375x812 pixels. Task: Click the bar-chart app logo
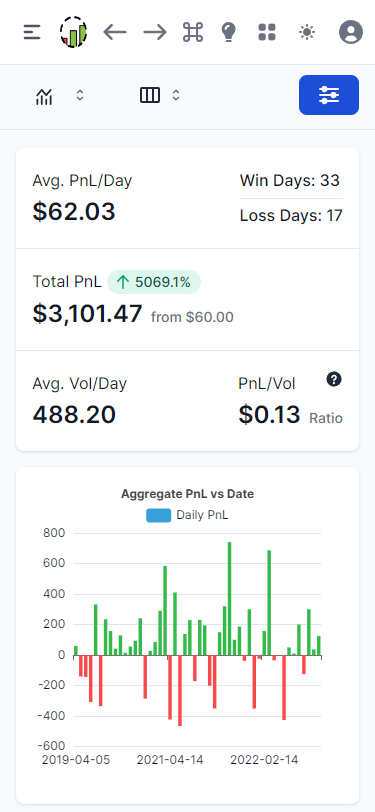(73, 32)
